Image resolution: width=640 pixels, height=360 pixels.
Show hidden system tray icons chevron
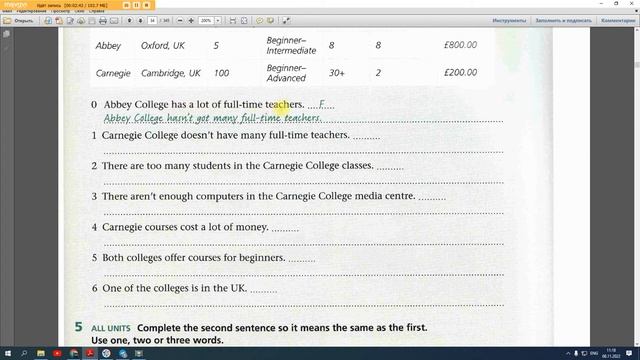(568, 353)
